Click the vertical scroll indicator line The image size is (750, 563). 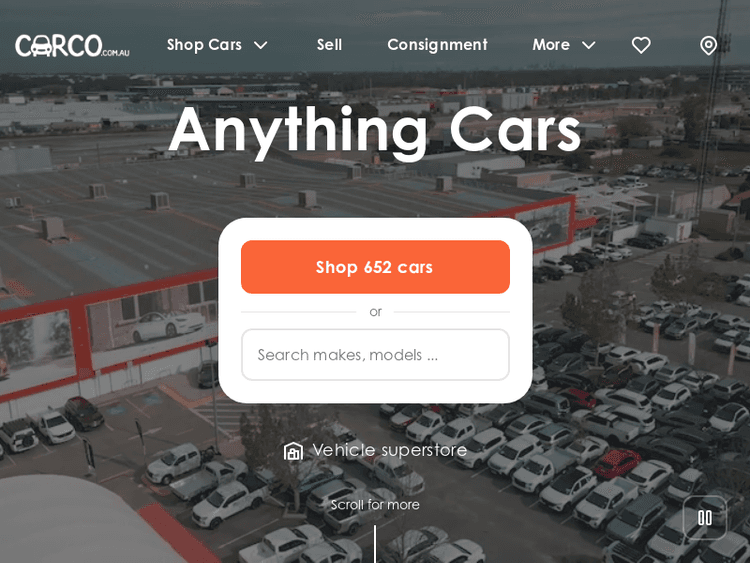click(x=375, y=544)
